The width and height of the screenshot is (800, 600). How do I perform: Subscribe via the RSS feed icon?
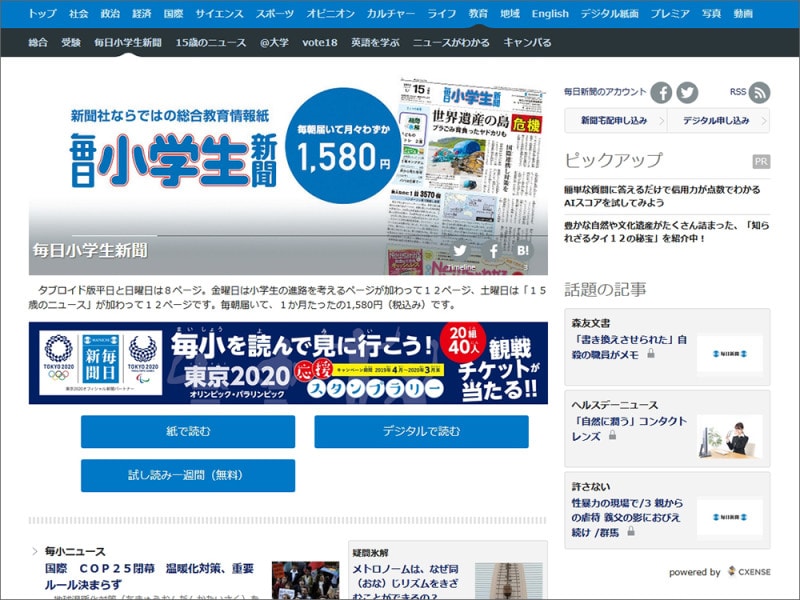(761, 92)
